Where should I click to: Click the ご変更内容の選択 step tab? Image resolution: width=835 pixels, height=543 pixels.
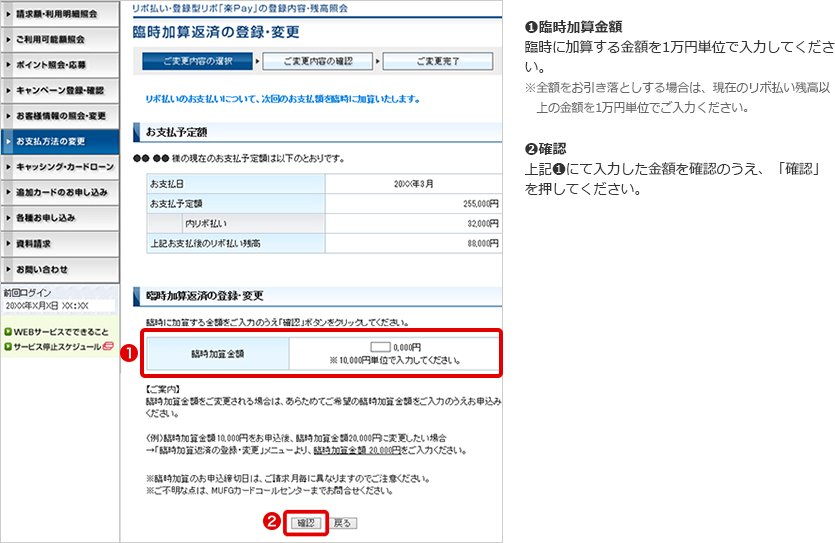(197, 61)
